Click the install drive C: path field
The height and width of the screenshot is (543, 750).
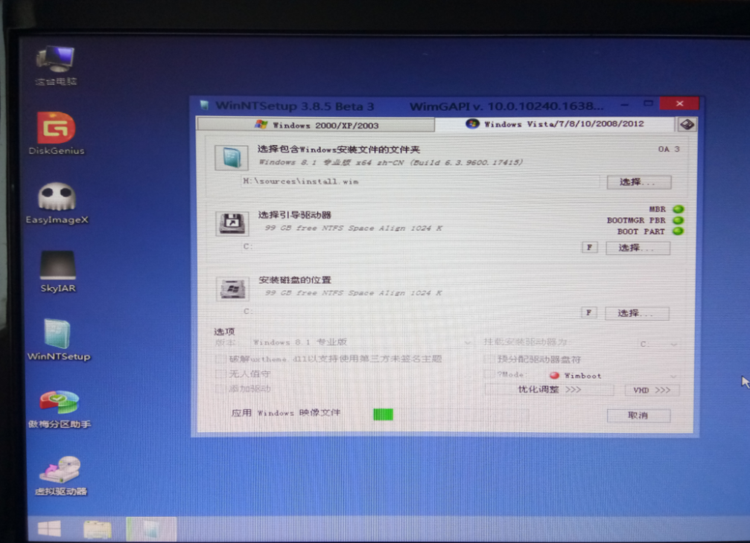coord(409,312)
